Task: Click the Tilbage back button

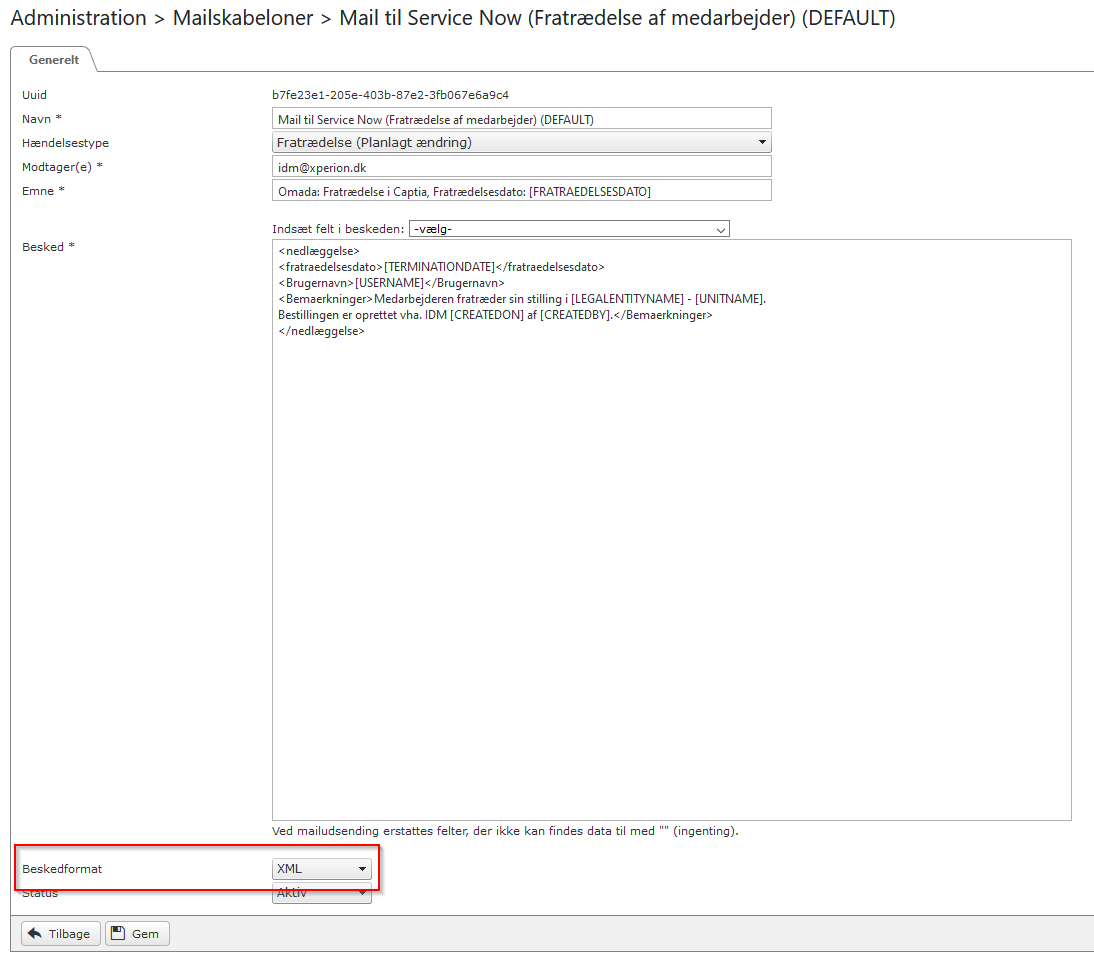Action: [61, 934]
